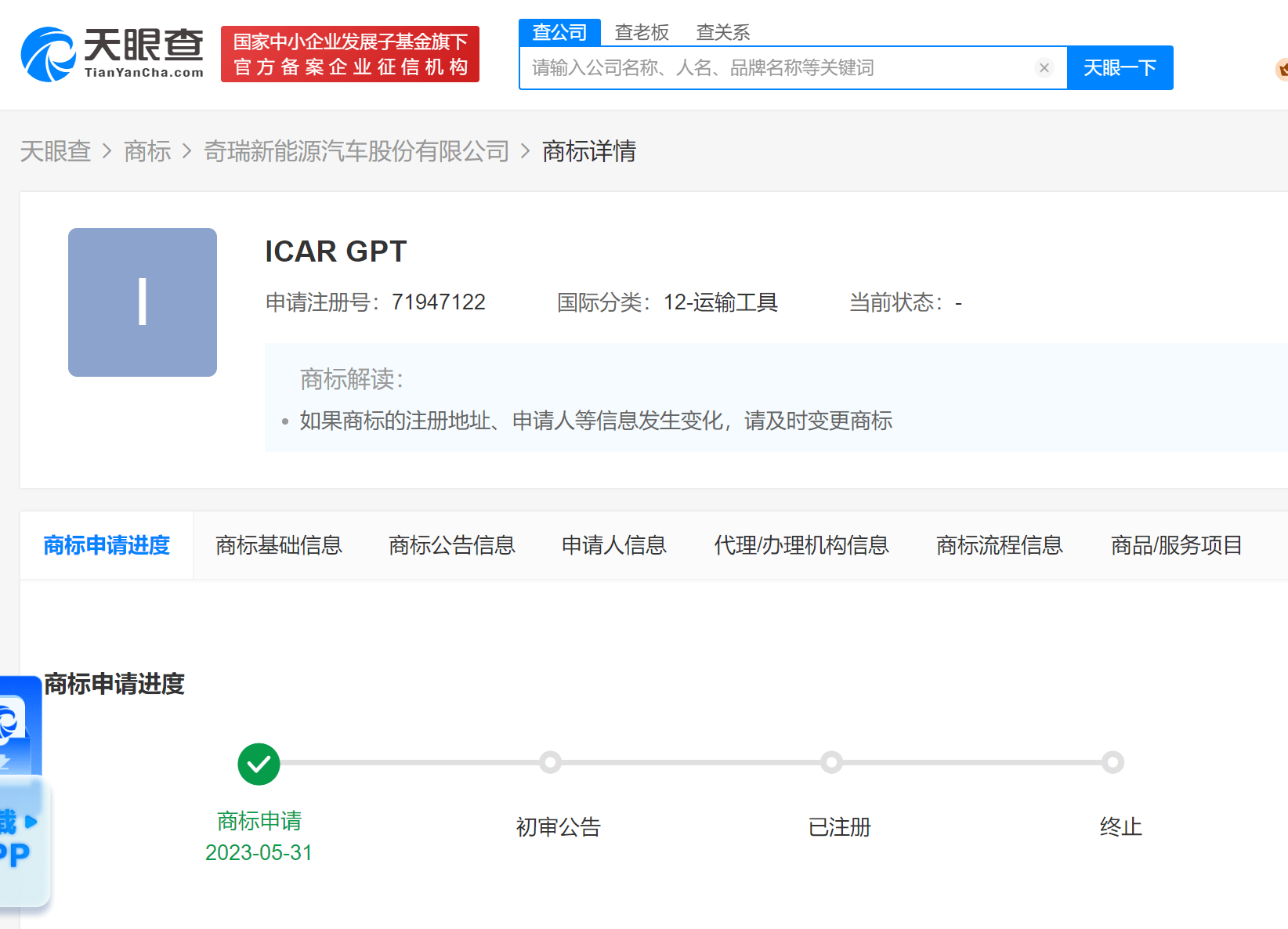Click the registration number 71947122
Image resolution: width=1288 pixels, height=929 pixels.
[439, 302]
